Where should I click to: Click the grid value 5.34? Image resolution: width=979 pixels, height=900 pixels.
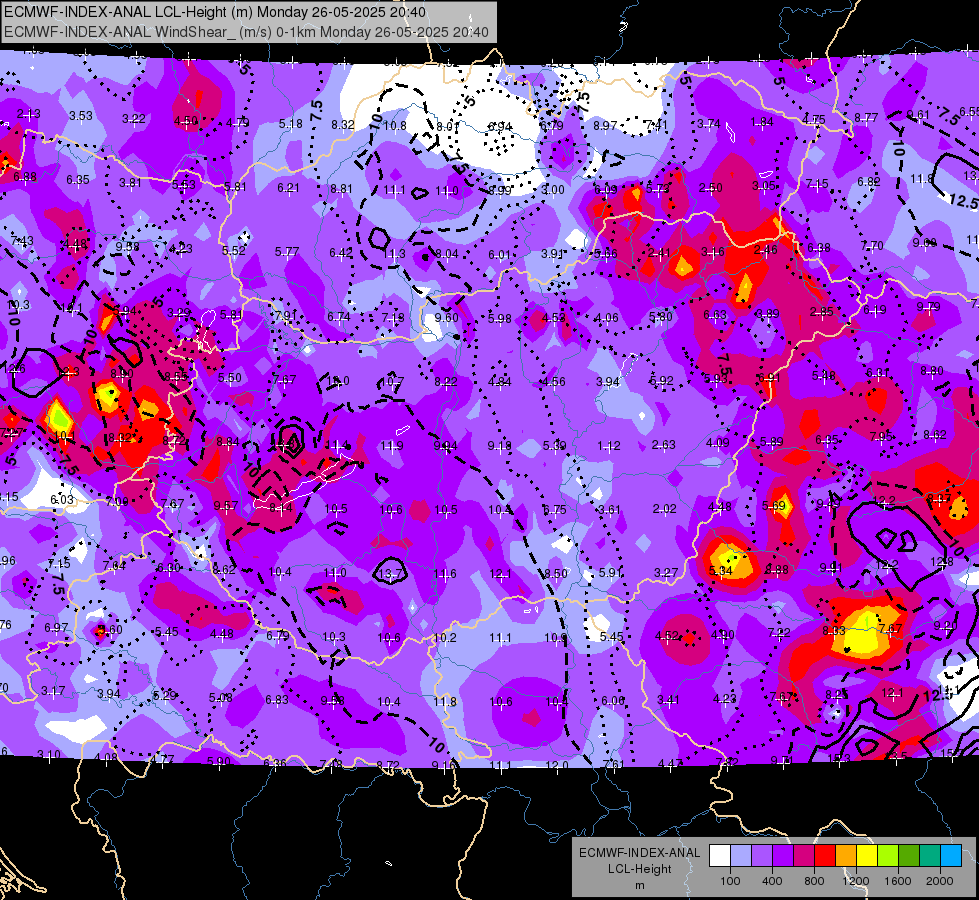(721, 570)
